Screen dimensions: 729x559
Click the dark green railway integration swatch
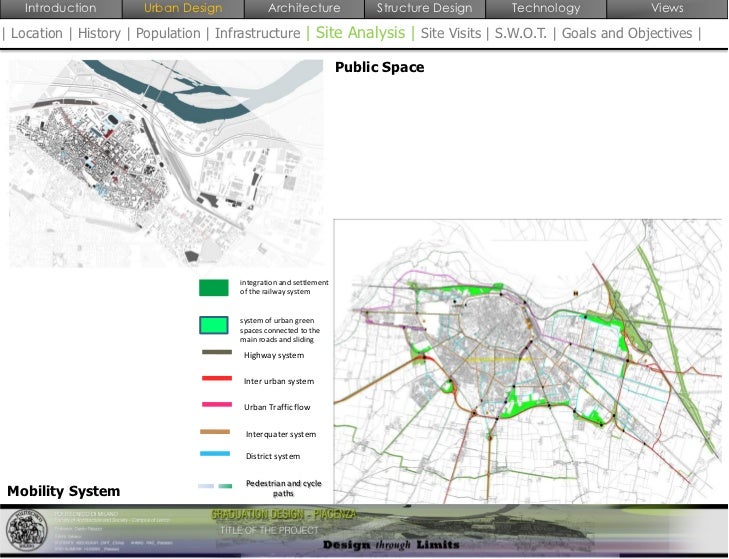click(x=214, y=288)
